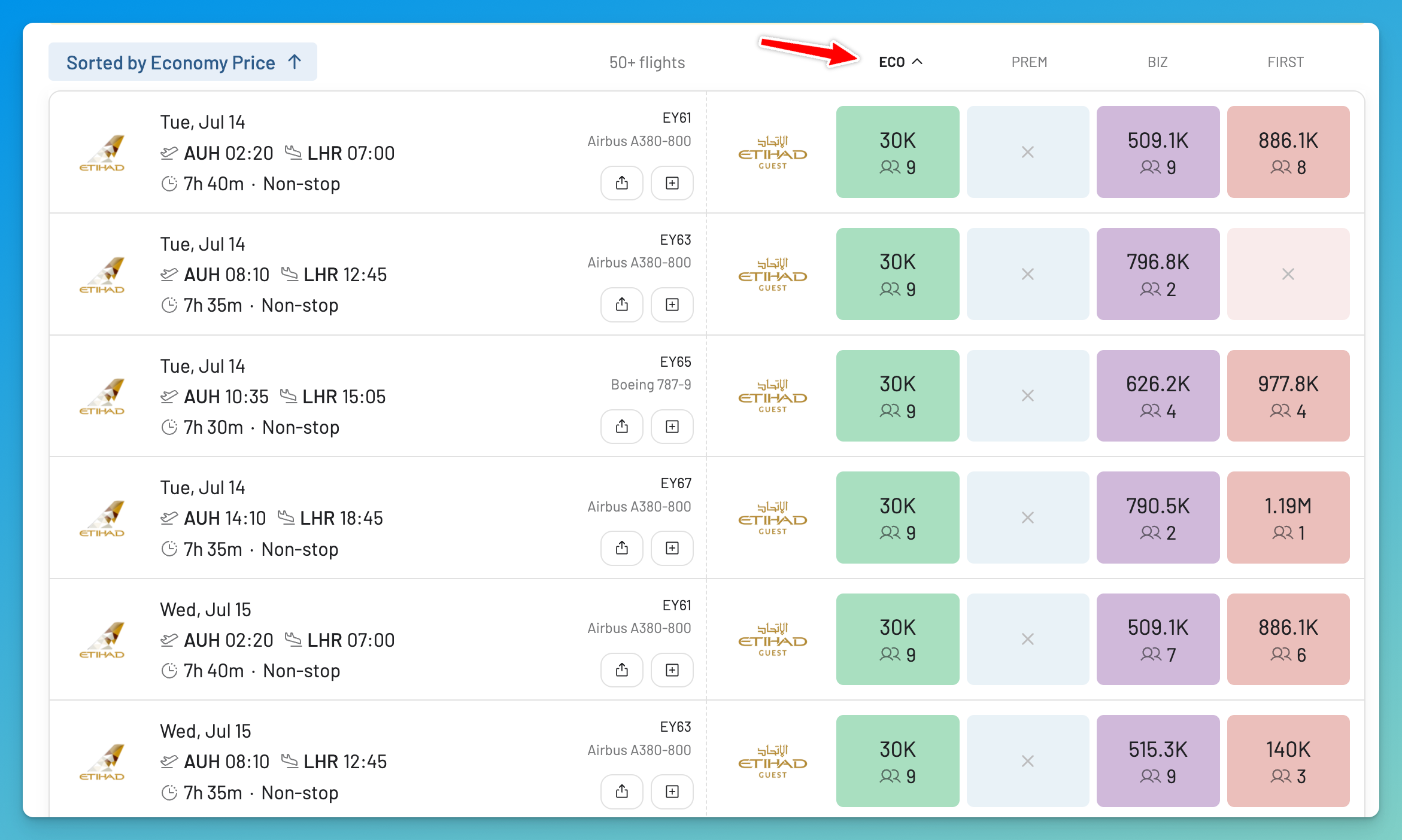Click 'LHR 18:45' arrival time

[x=341, y=518]
